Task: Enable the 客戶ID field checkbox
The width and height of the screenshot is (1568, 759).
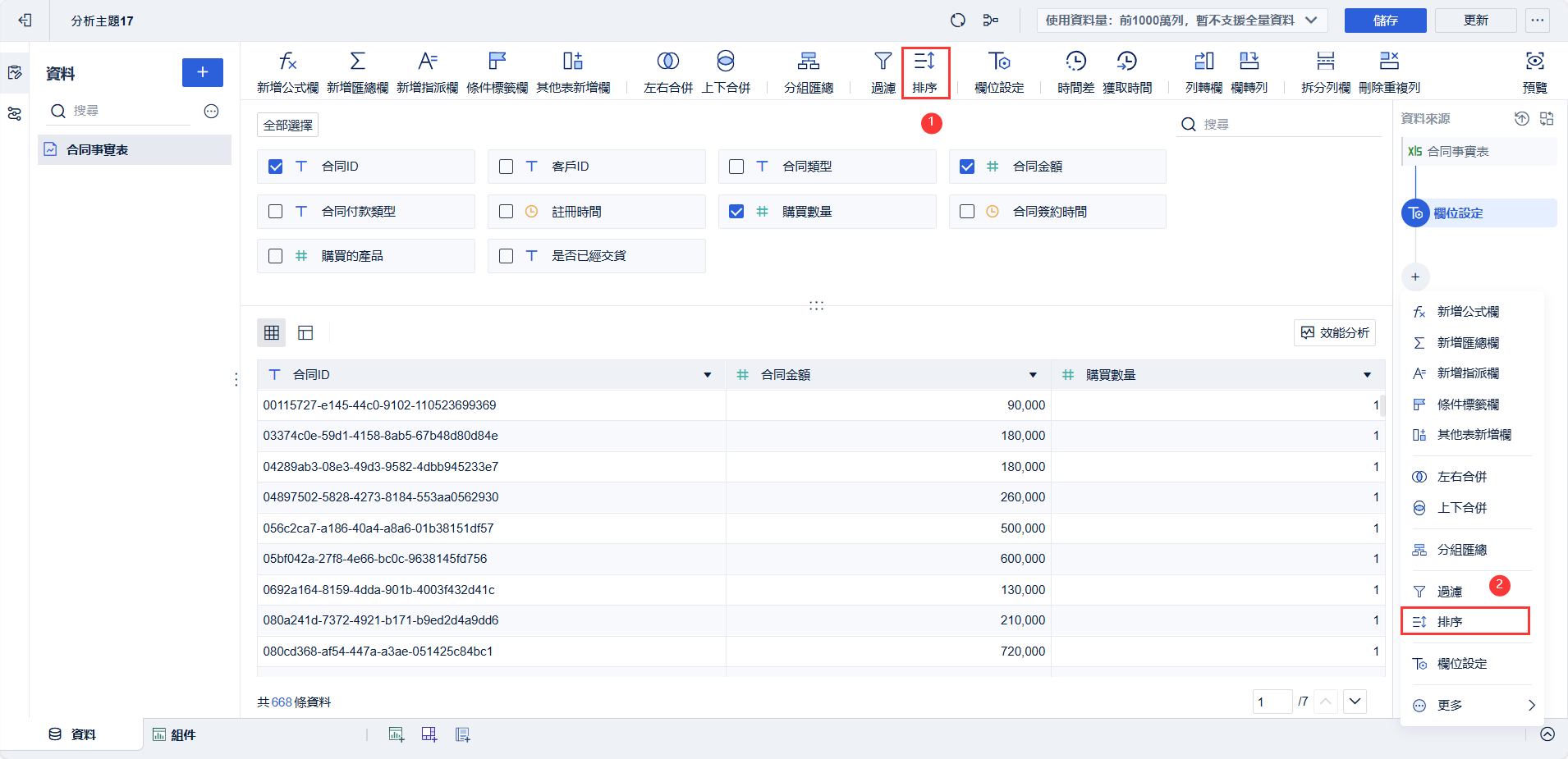Action: [x=507, y=167]
